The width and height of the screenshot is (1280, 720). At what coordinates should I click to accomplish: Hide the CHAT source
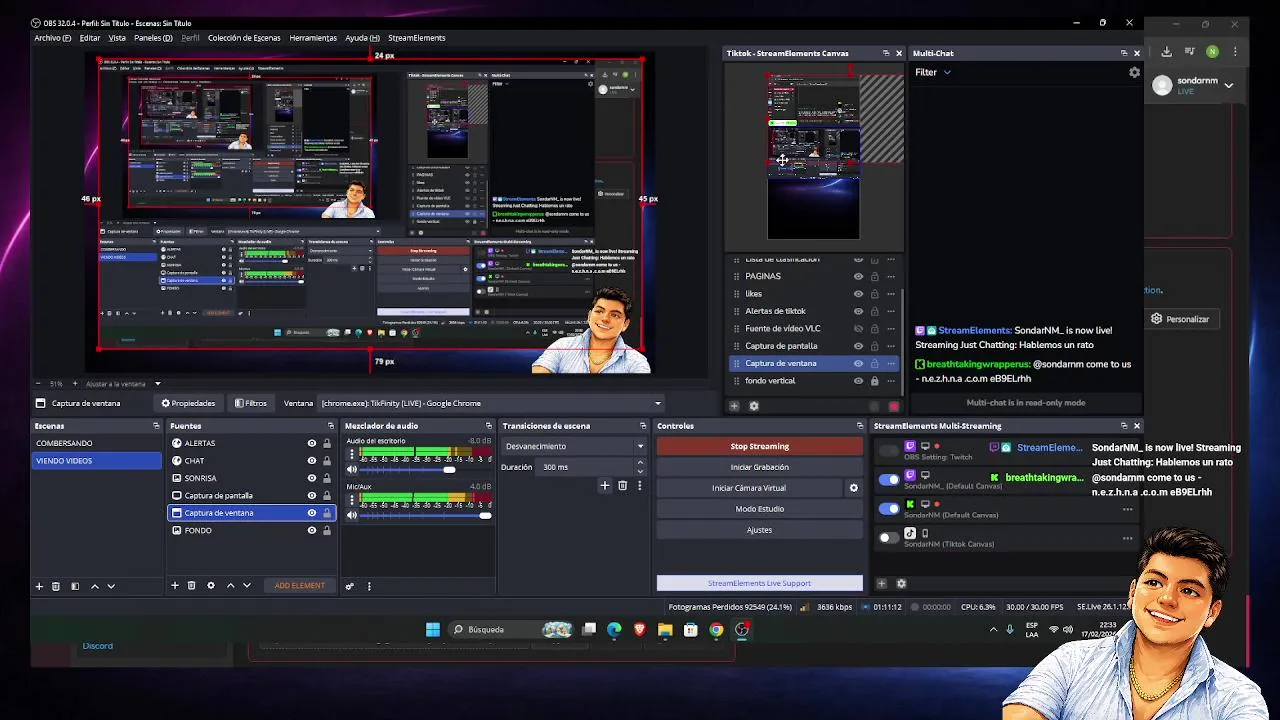[x=312, y=461]
